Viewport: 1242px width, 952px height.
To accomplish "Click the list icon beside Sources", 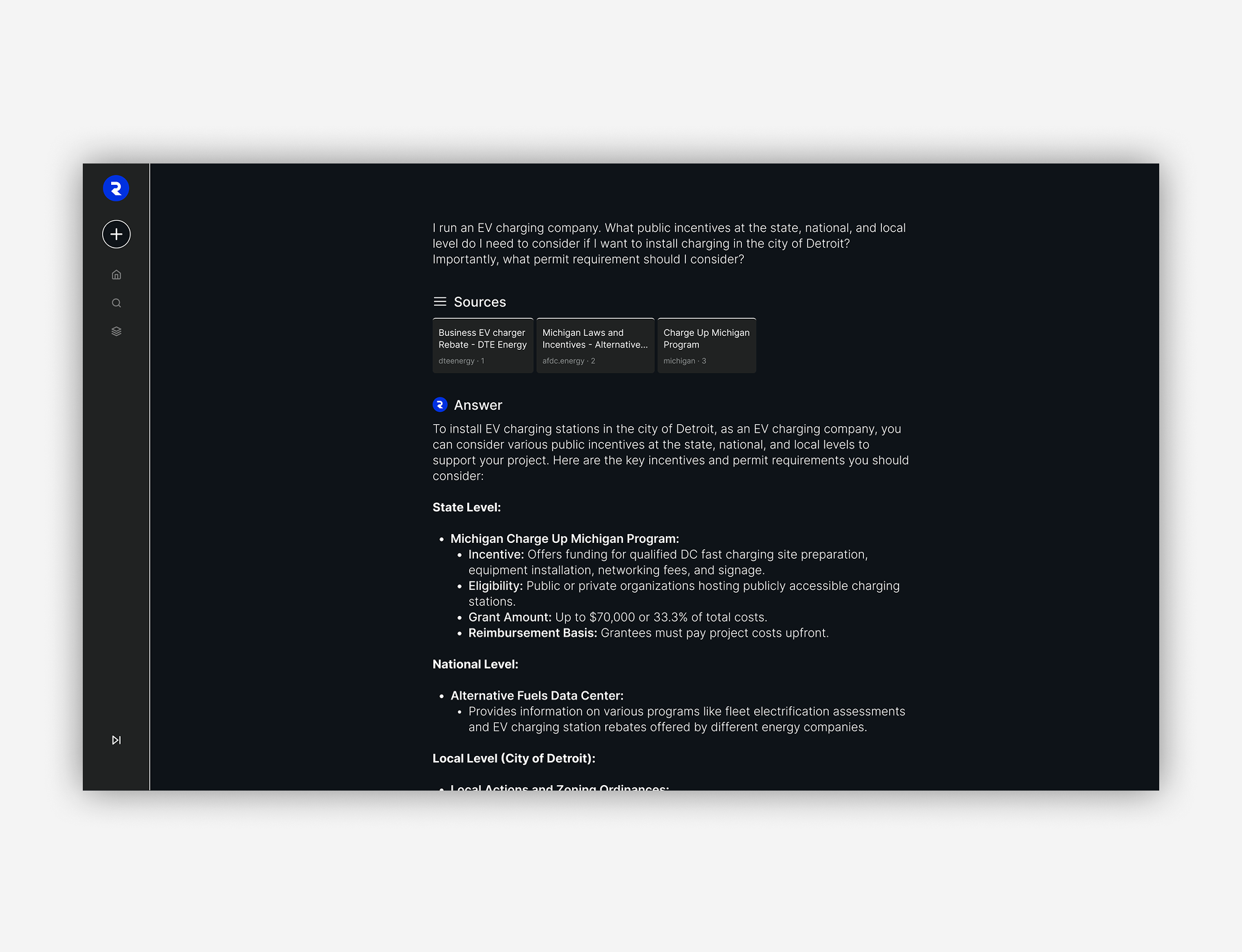I will tap(440, 301).
